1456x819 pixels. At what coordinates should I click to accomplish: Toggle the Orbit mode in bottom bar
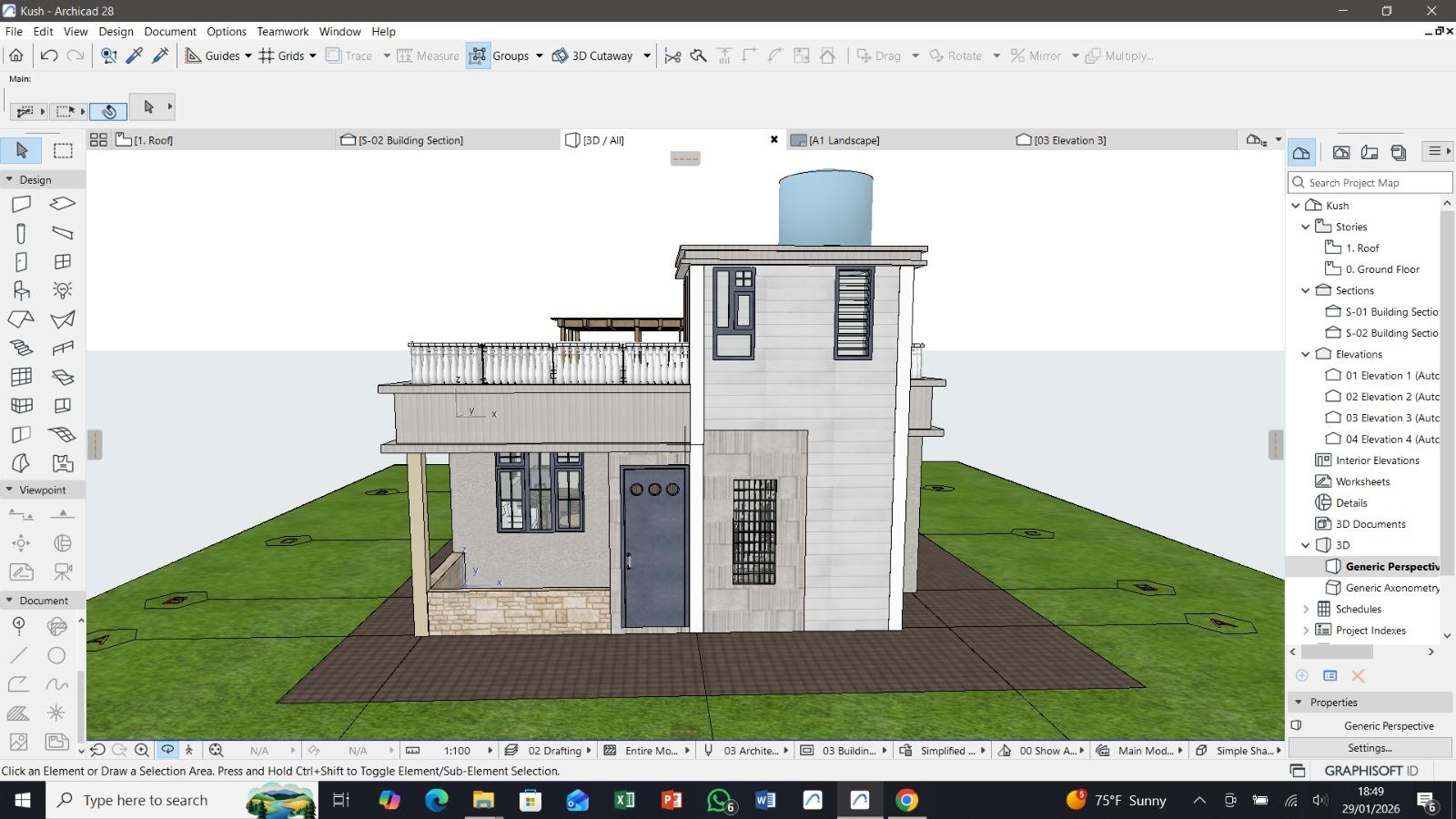167,751
